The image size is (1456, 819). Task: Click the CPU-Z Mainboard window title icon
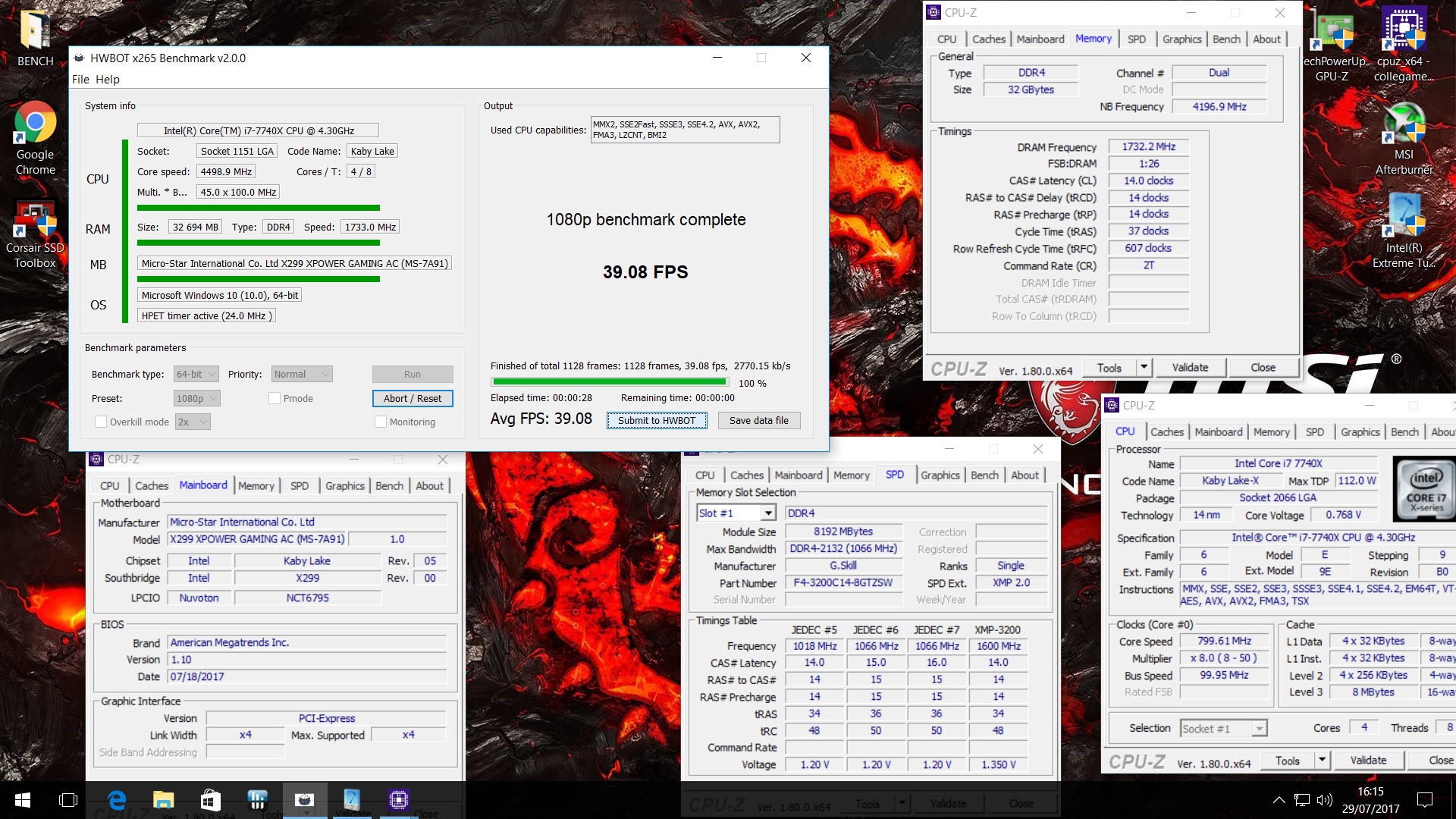(x=96, y=459)
